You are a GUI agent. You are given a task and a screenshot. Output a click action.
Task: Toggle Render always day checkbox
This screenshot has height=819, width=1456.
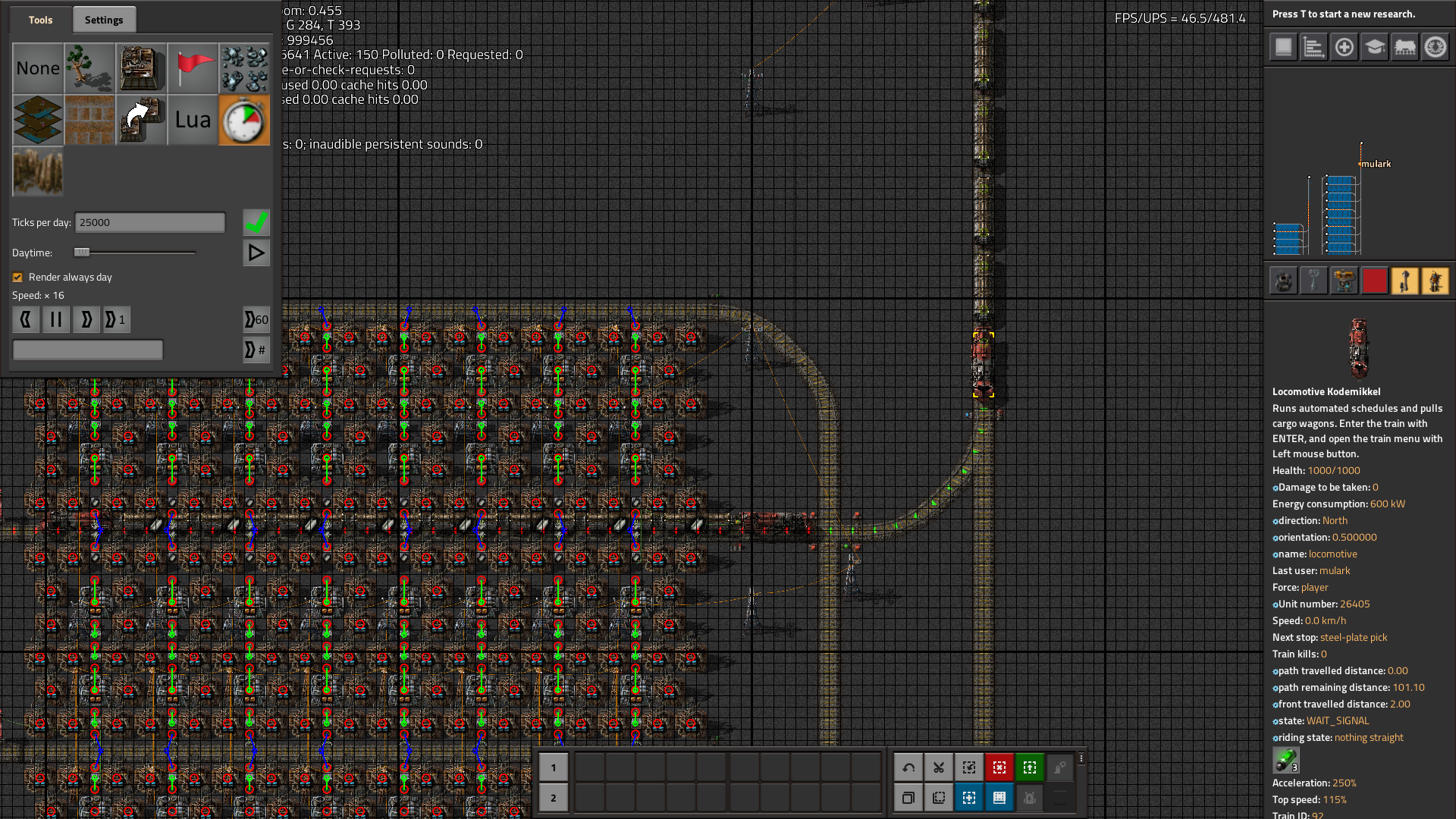click(17, 277)
